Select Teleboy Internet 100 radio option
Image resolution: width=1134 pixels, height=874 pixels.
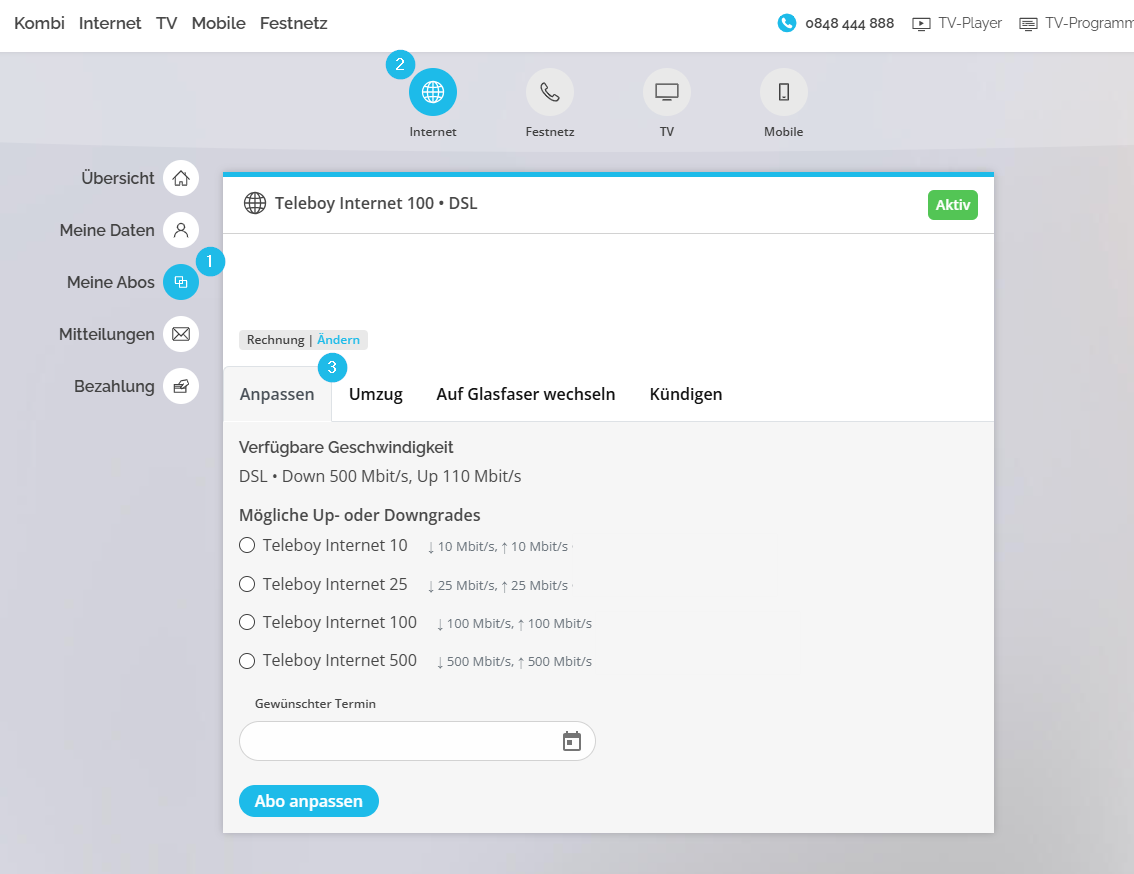click(x=247, y=622)
